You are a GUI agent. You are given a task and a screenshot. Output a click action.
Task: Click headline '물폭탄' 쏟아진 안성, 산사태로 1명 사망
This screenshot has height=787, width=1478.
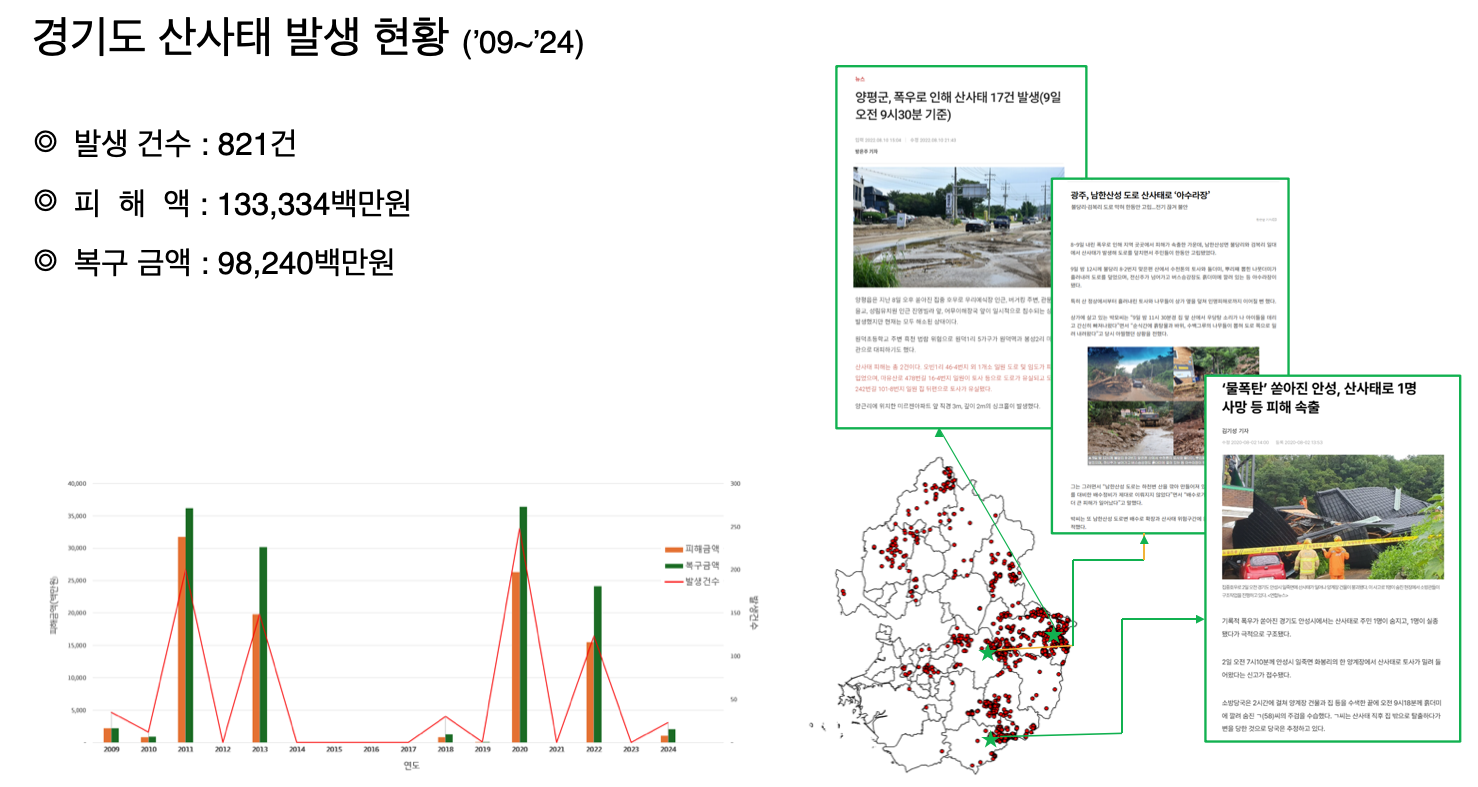coord(1318,398)
